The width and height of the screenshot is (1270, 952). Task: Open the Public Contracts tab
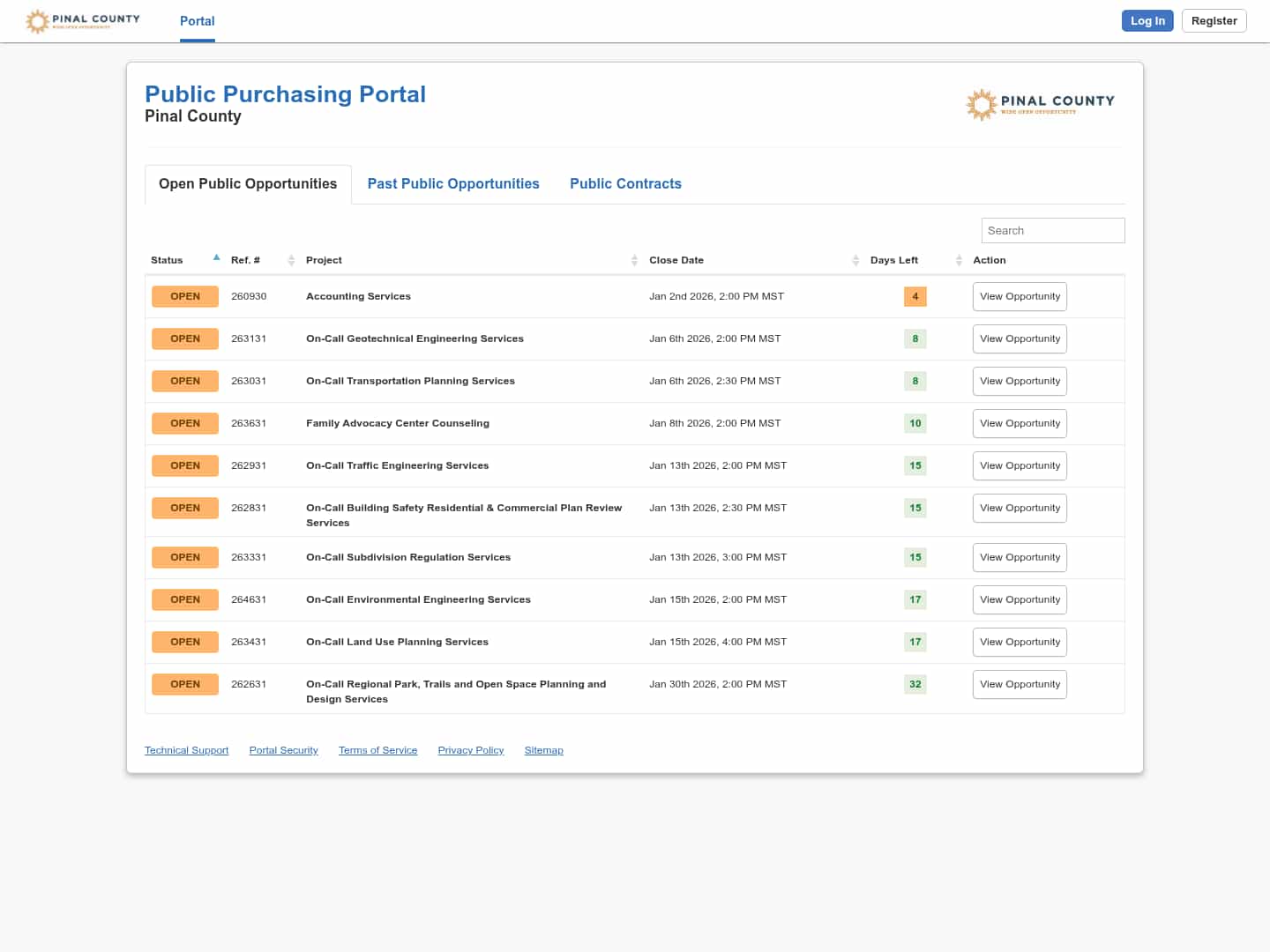pos(625,184)
